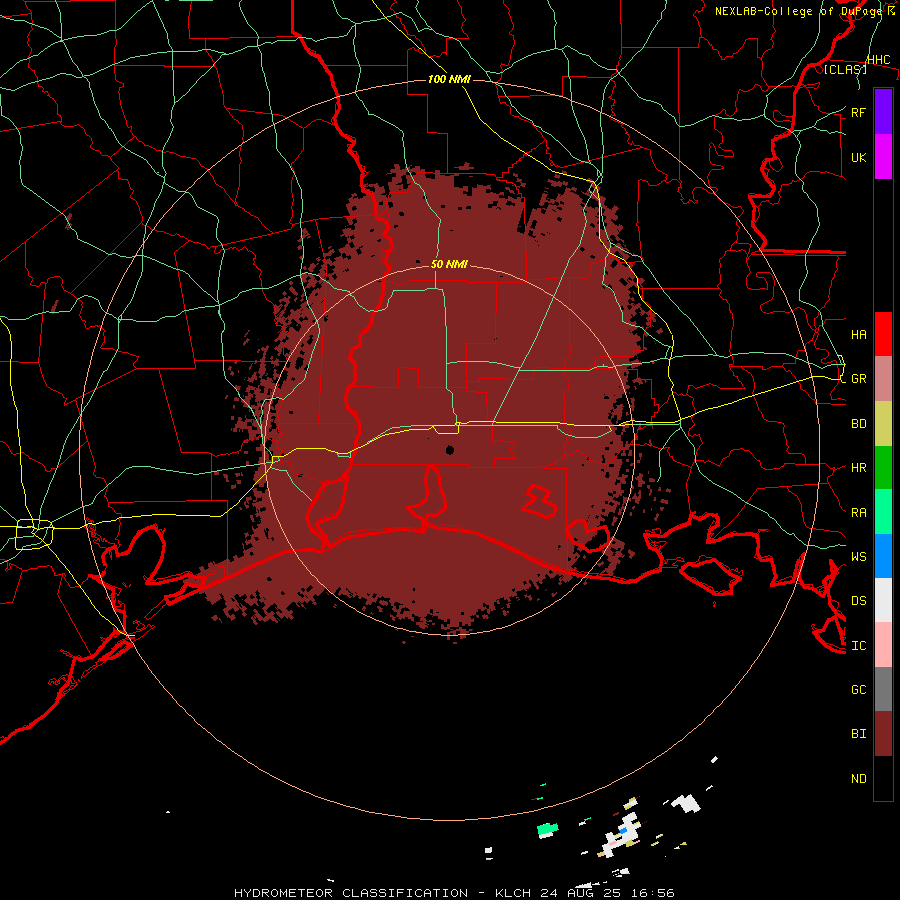The image size is (900, 900).
Task: Click the black radar site dot
Action: tap(450, 450)
